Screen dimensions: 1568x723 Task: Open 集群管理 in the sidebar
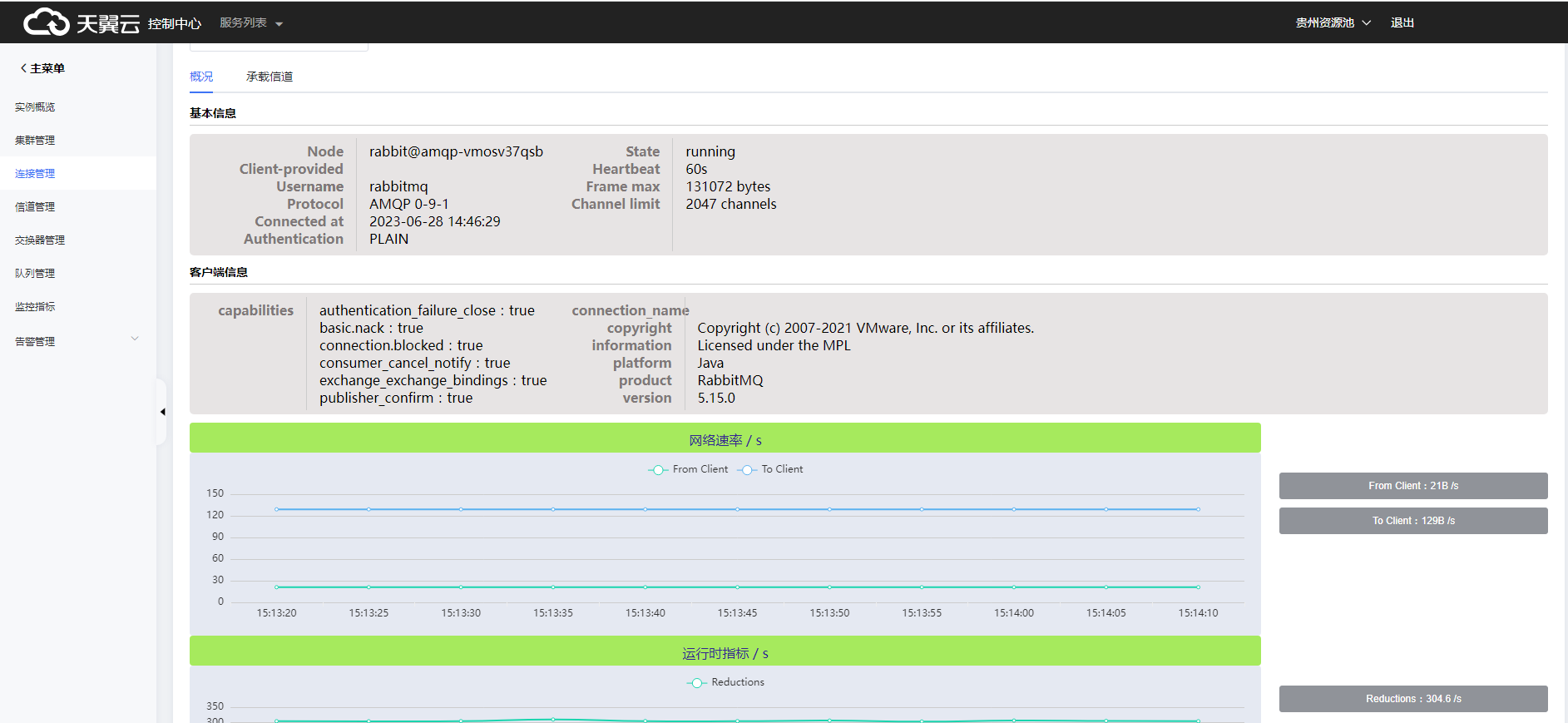point(35,141)
